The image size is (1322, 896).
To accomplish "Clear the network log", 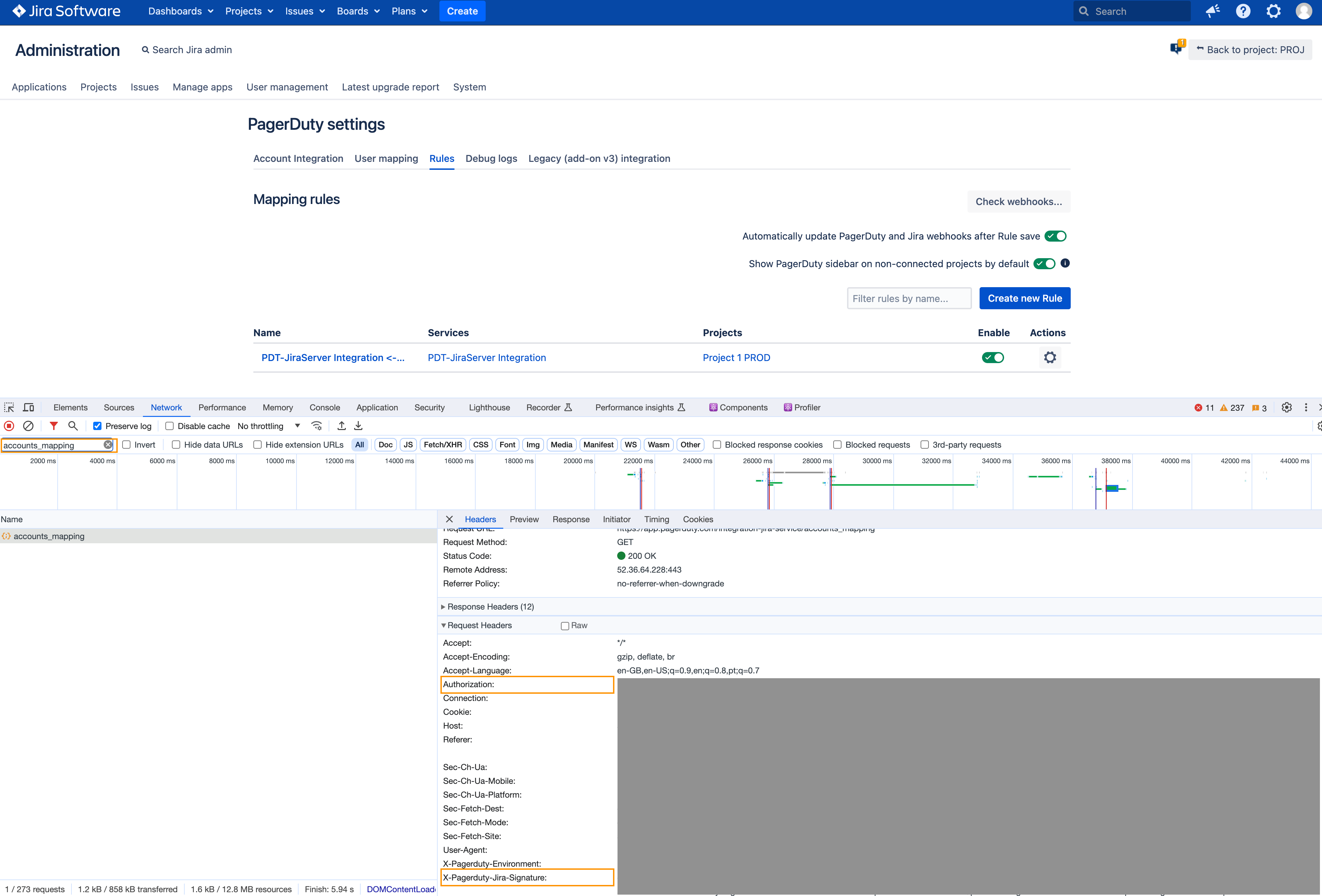I will (28, 426).
